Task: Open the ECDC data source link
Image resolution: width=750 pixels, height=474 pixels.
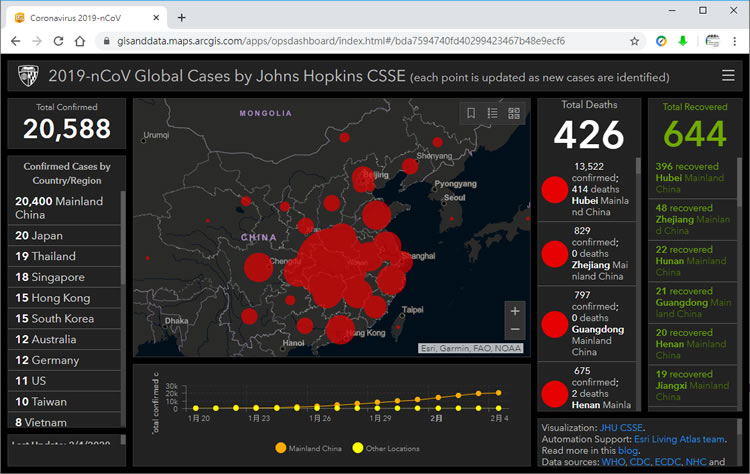Action: 668,462
